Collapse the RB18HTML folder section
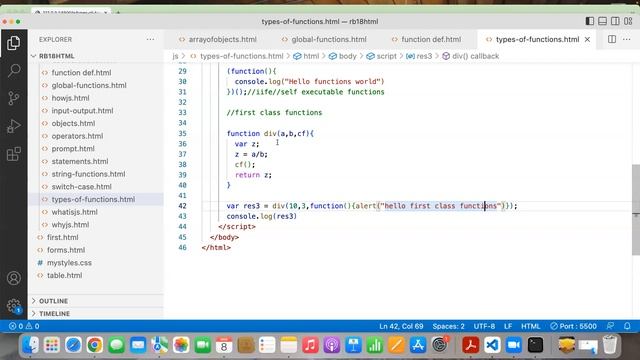640x360 pixels. coord(96,56)
